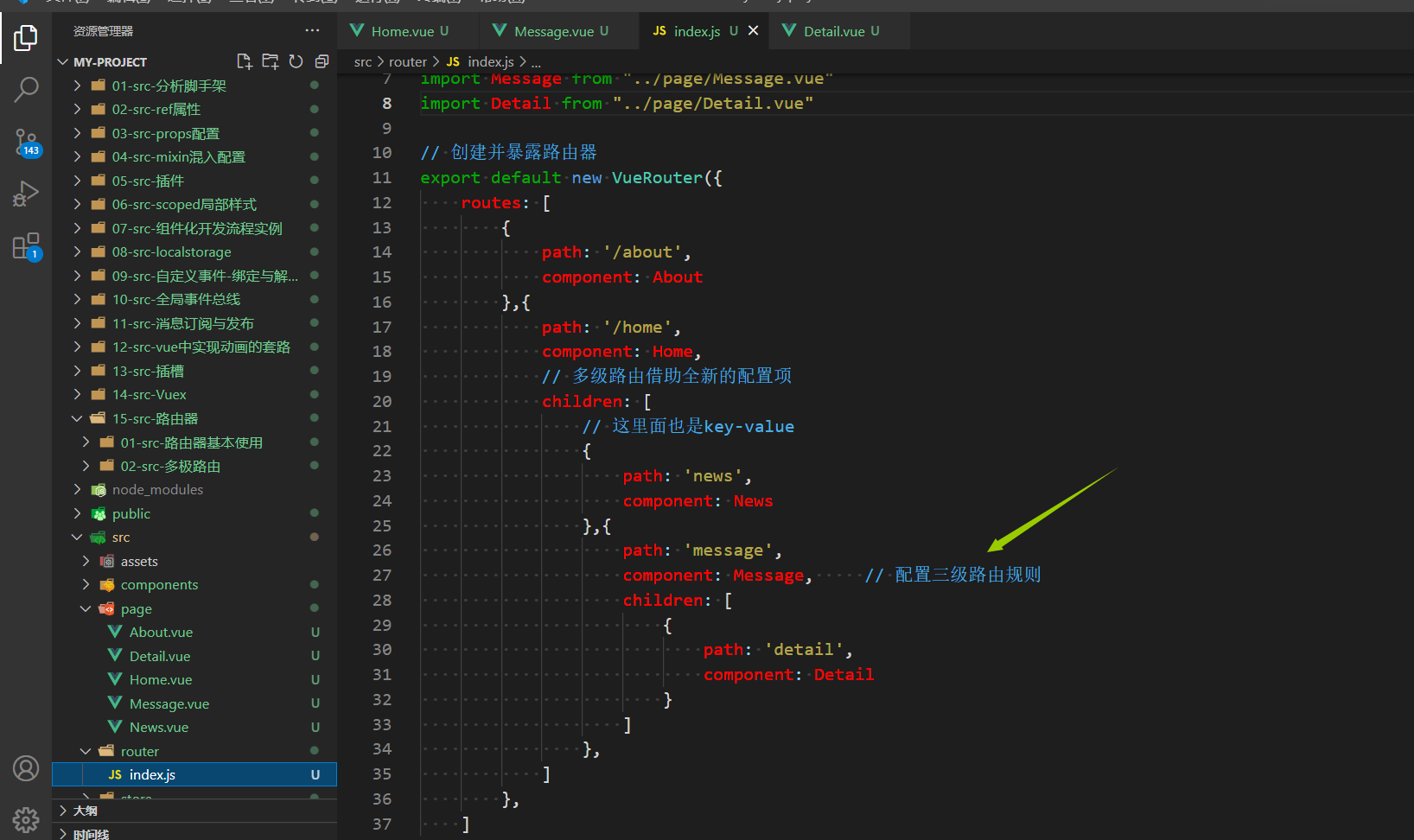Expand the node_modules folder
This screenshot has width=1414, height=840.
click(77, 489)
